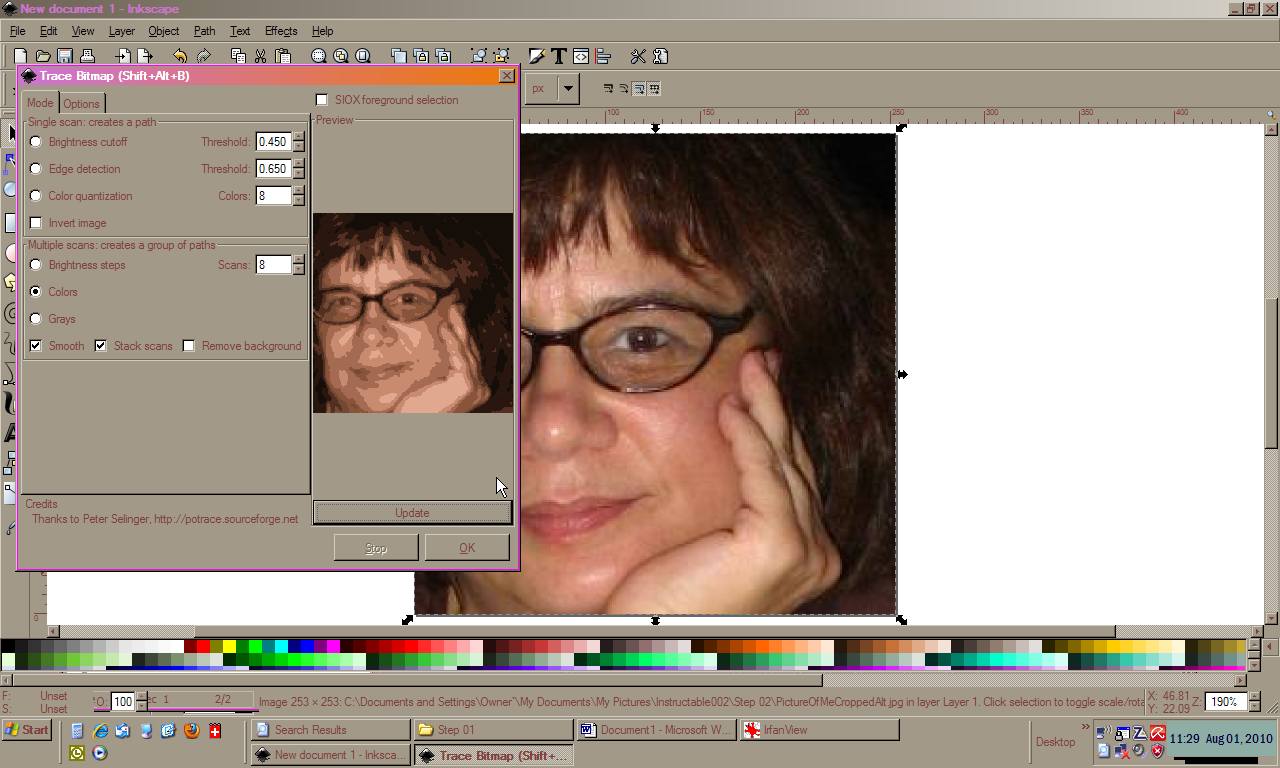The height and width of the screenshot is (768, 1280).
Task: Click the Update preview button
Action: (x=412, y=513)
